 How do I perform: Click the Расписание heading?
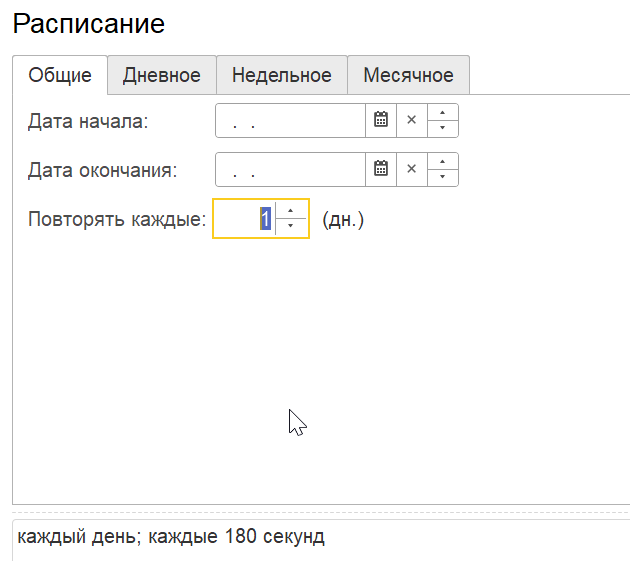pos(89,24)
